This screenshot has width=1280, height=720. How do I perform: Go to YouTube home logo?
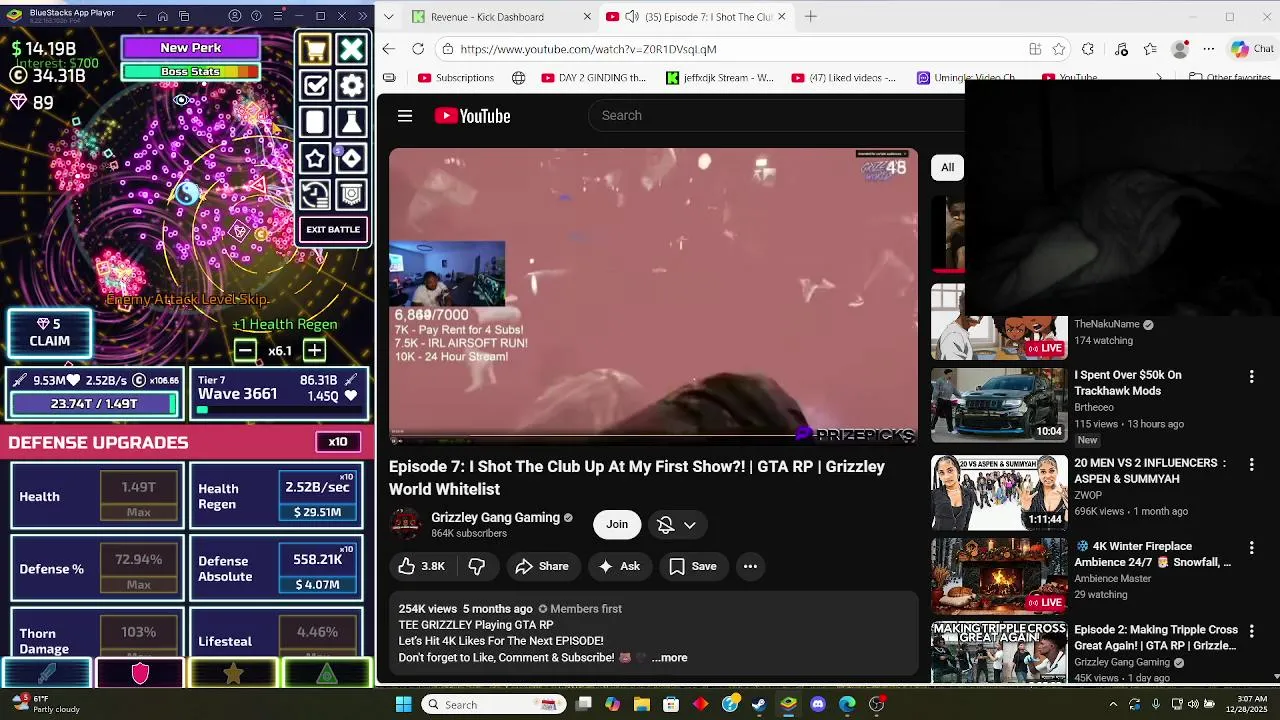(472, 116)
